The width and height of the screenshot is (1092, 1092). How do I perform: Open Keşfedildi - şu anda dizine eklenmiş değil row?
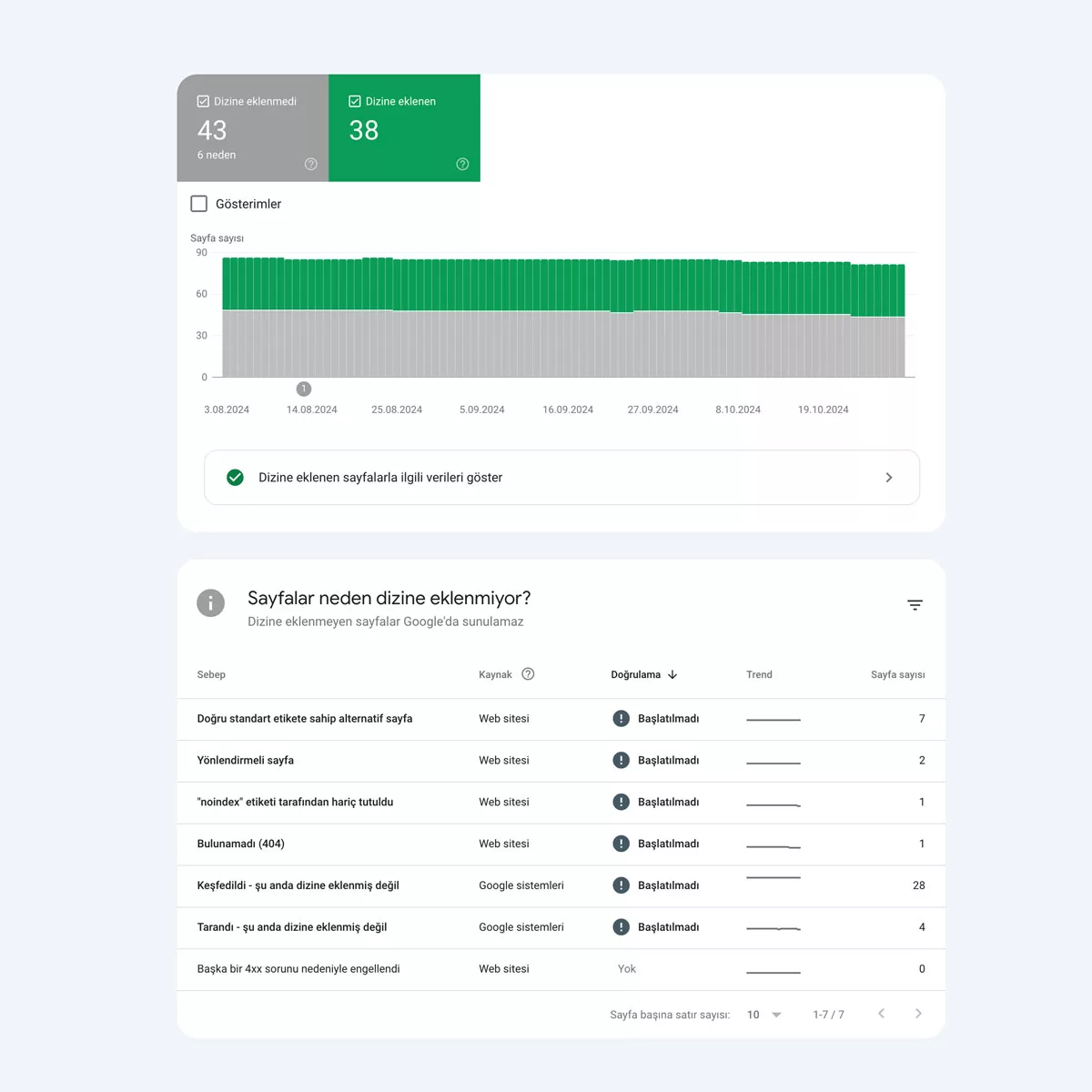(561, 885)
